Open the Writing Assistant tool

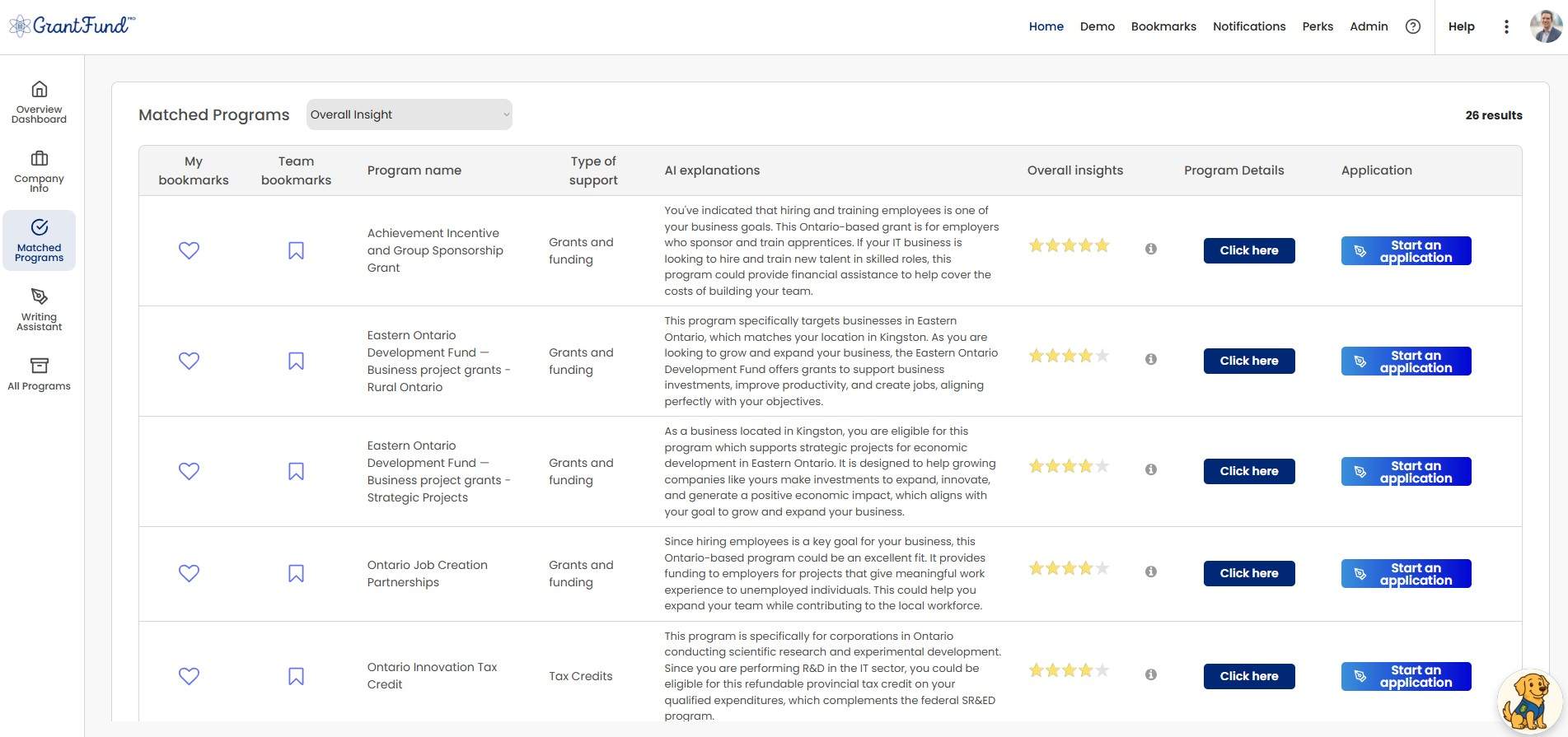click(x=39, y=309)
